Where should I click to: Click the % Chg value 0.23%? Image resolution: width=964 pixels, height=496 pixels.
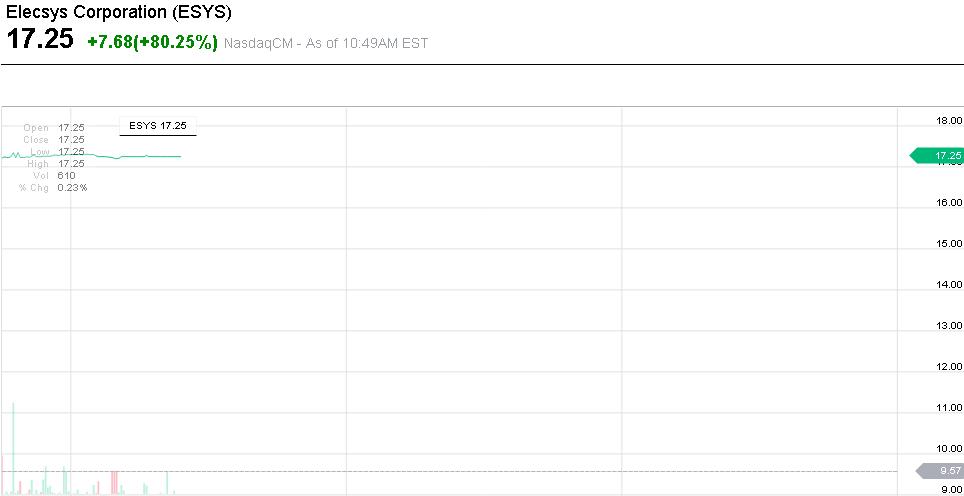(72, 187)
